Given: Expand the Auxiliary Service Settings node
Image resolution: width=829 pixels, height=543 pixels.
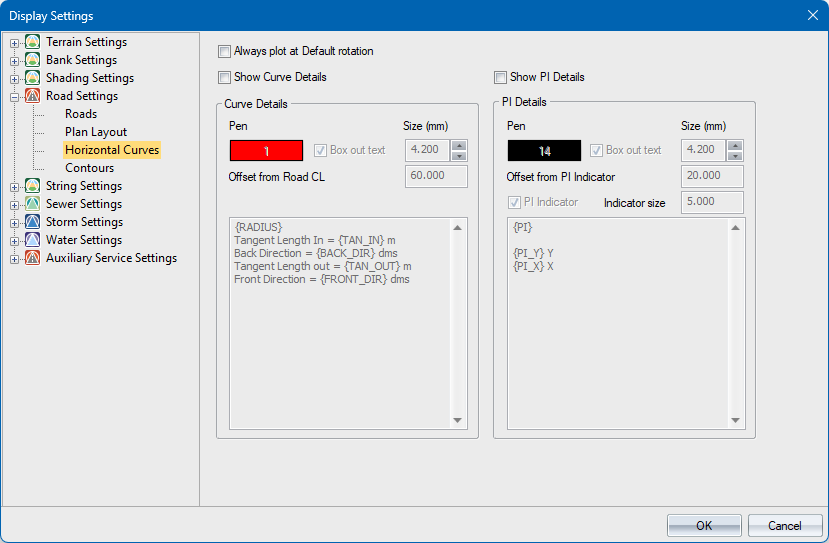Looking at the screenshot, I should pos(15,259).
